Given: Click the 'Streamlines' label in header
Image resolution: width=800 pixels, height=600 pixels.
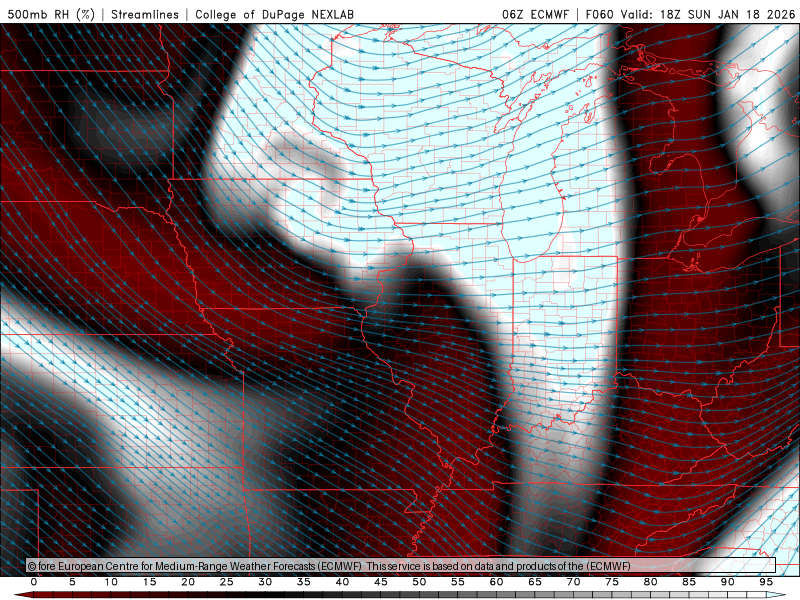Looking at the screenshot, I should (145, 14).
